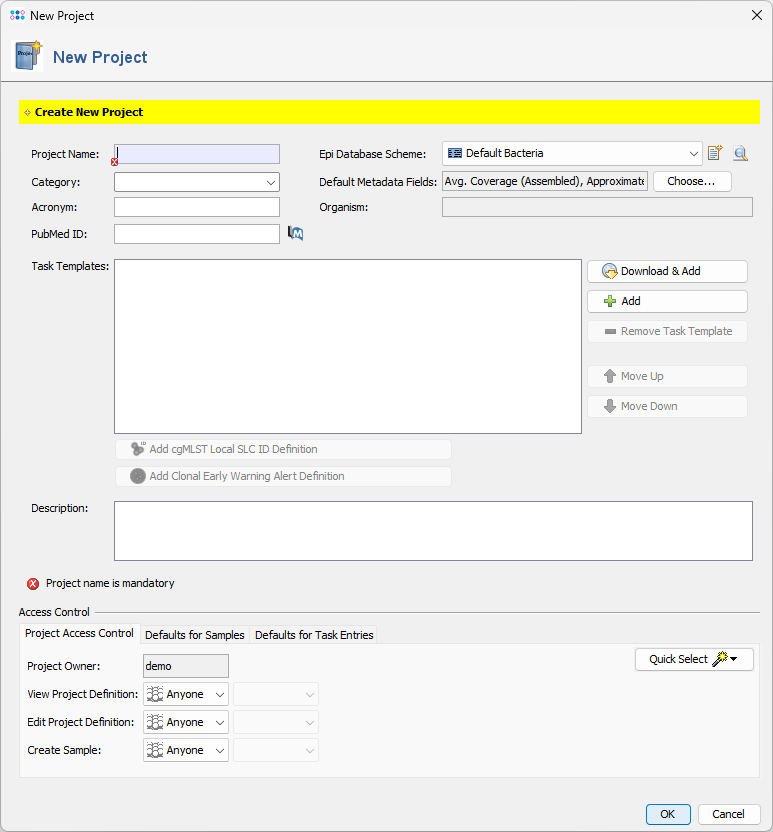Open the Epi Database Scheme editor icon
Image resolution: width=773 pixels, height=832 pixels.
[x=714, y=153]
